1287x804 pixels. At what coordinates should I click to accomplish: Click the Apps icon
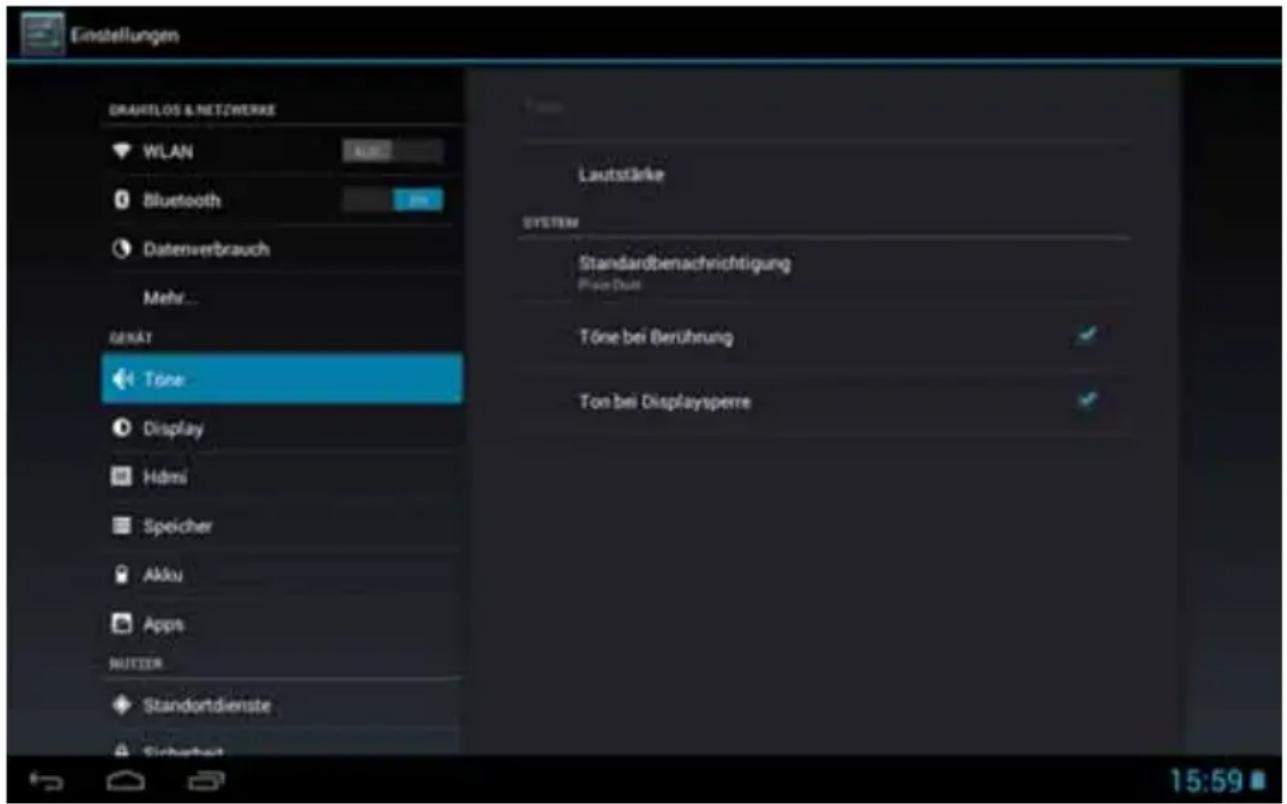click(122, 624)
